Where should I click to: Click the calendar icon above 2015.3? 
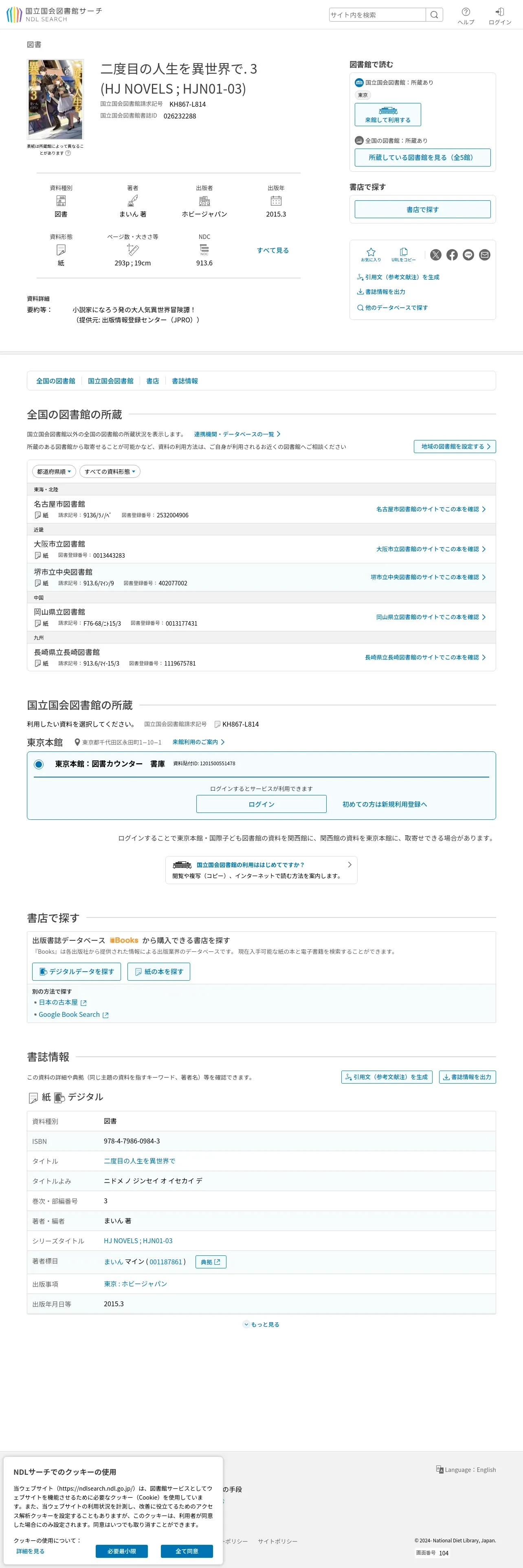(276, 201)
